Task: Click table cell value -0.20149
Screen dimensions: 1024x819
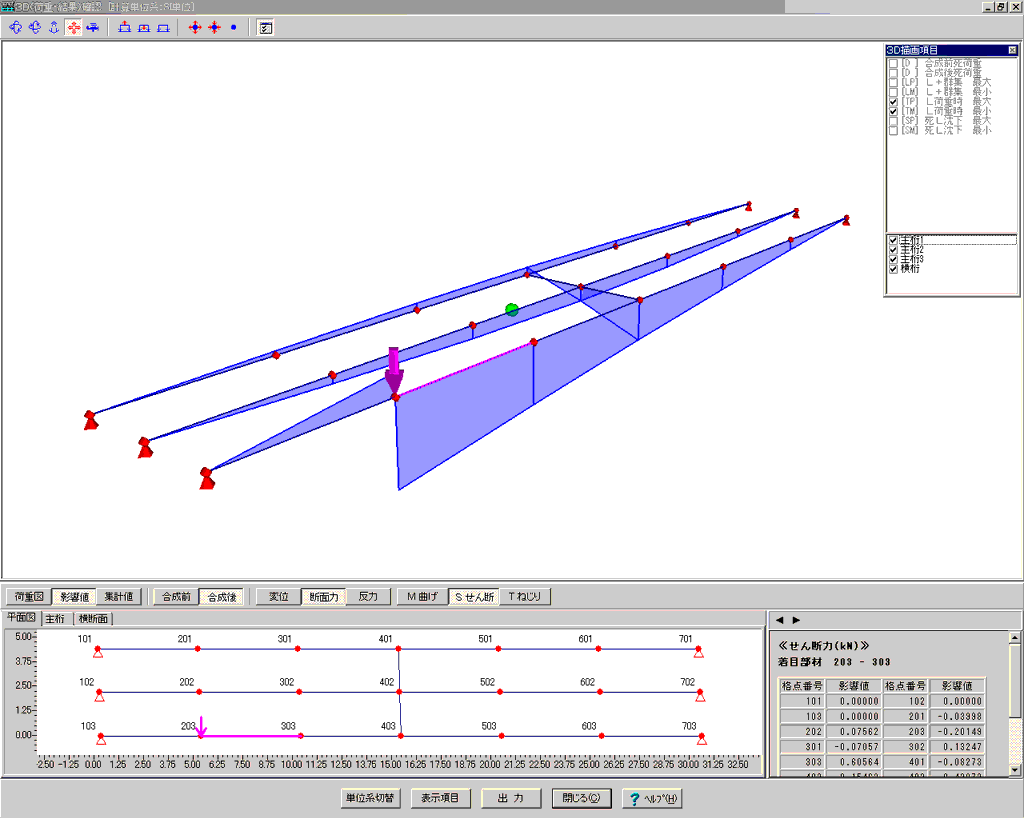Action: [957, 731]
